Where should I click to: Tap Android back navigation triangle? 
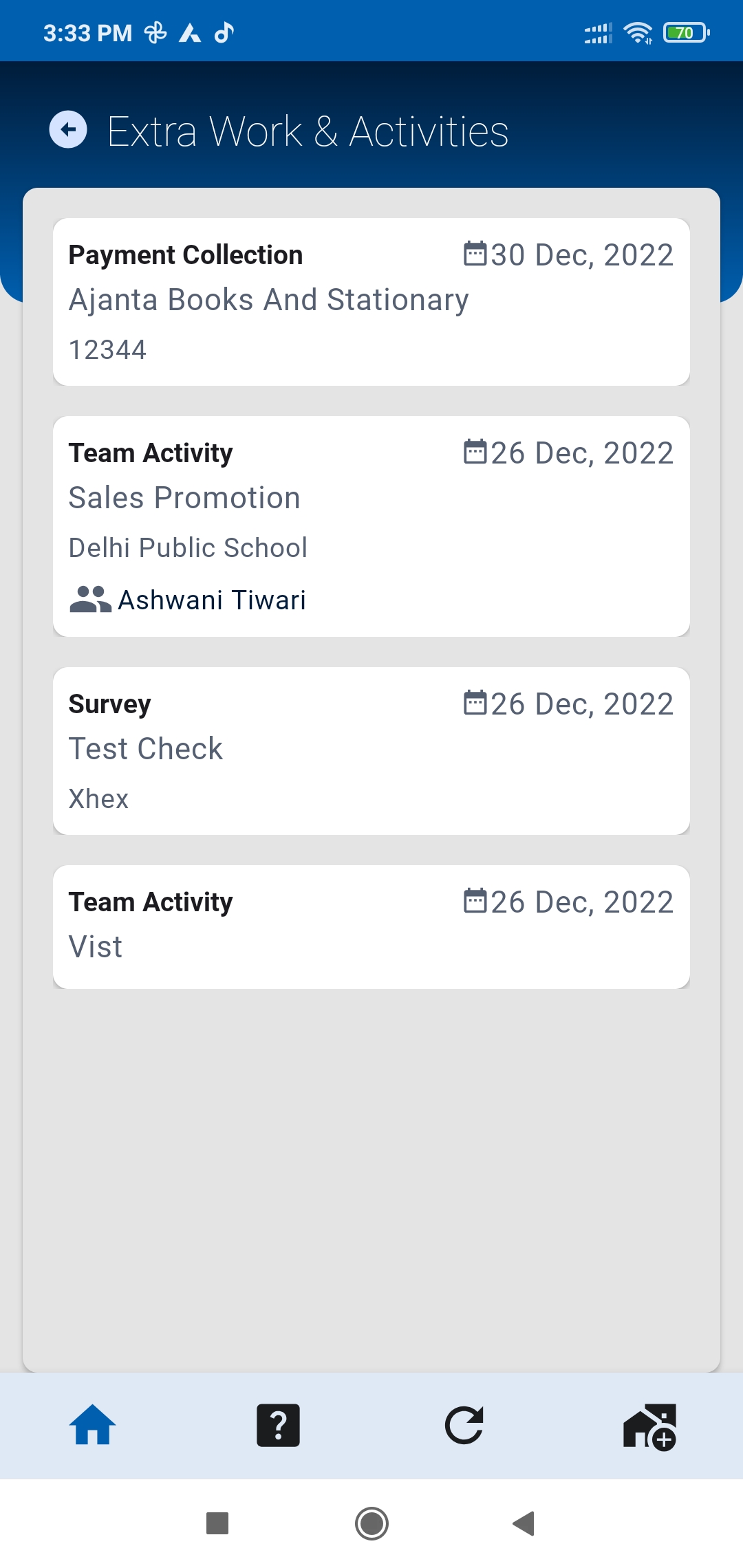[524, 1523]
